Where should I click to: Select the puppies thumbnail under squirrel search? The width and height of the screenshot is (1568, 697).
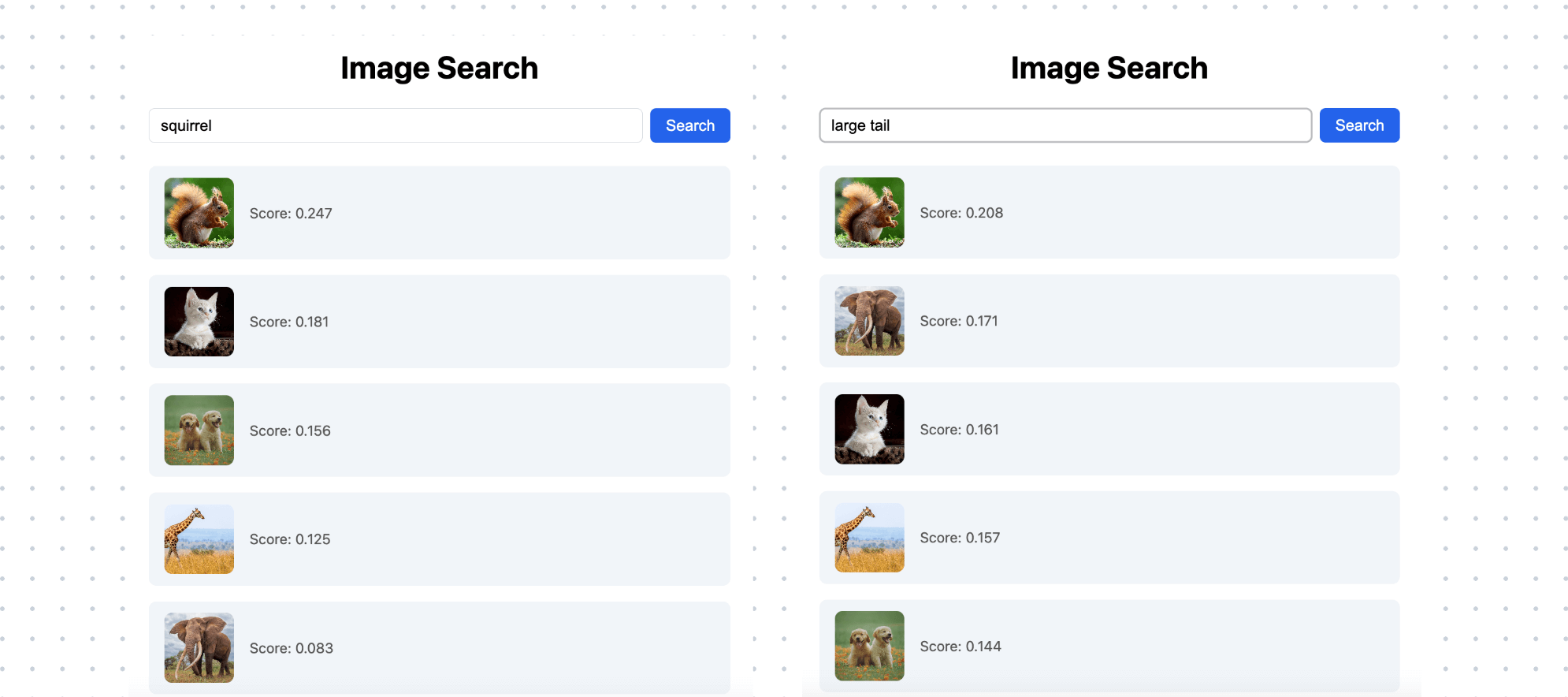coord(198,430)
